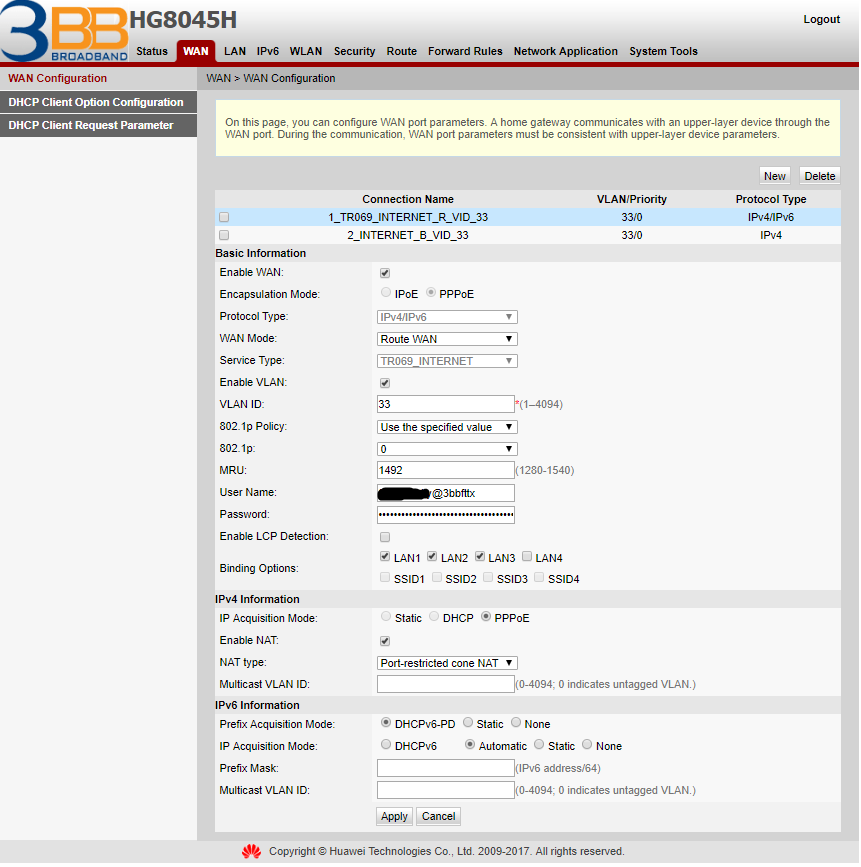Click the Huawei logo in footer
Image resolution: width=861 pixels, height=867 pixels.
(251, 852)
